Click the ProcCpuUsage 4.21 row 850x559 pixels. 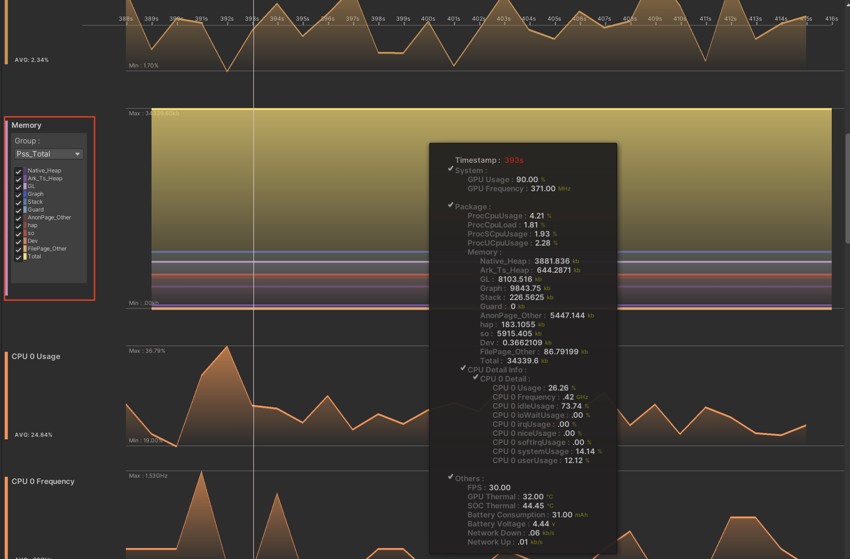[510, 216]
